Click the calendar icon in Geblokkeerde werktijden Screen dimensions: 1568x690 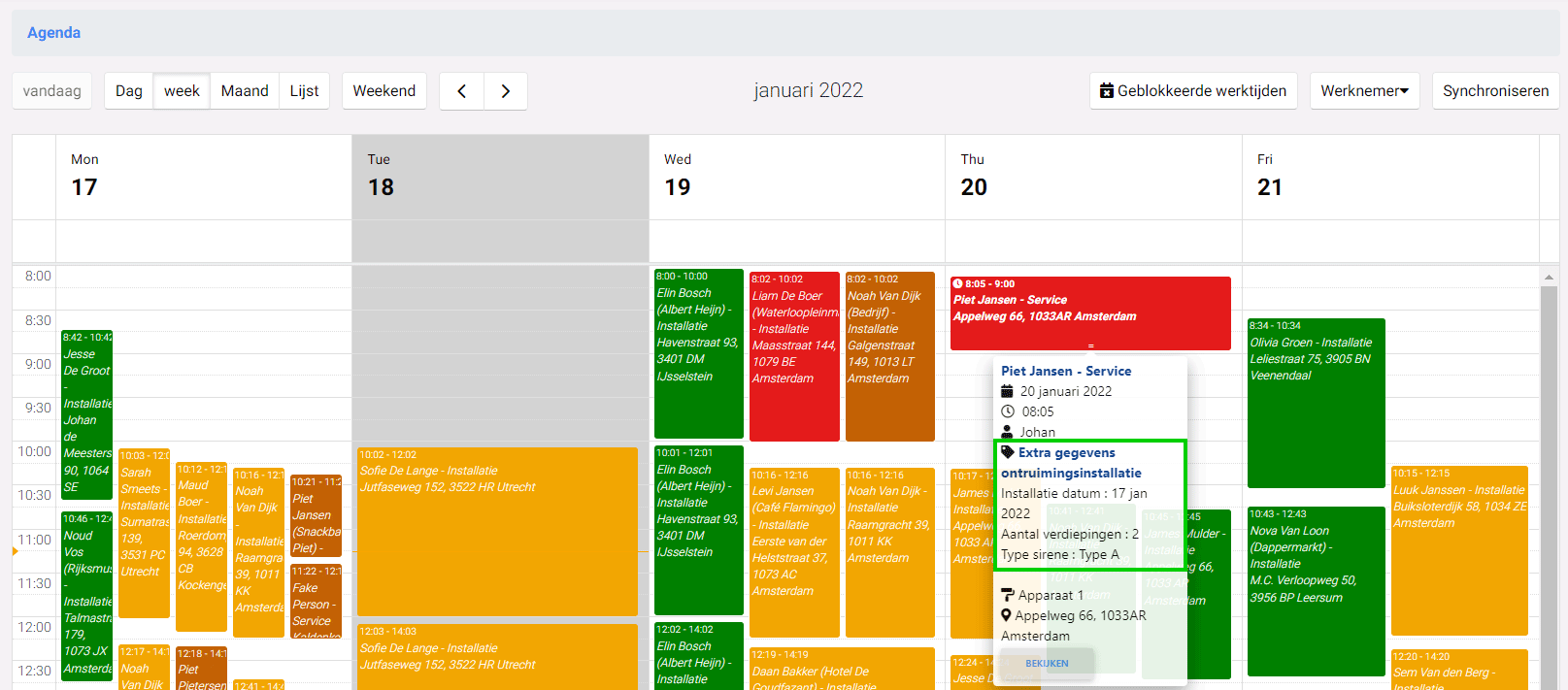(x=1106, y=91)
